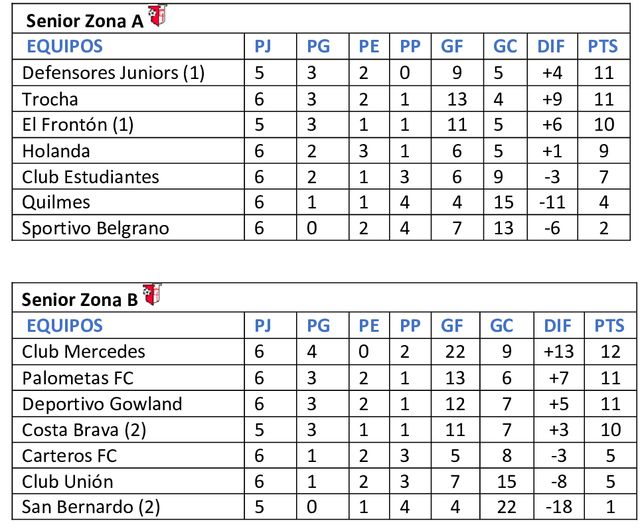640x529 pixels.
Task: Click the crest icon beside Senior Zona A
Action: tap(158, 16)
